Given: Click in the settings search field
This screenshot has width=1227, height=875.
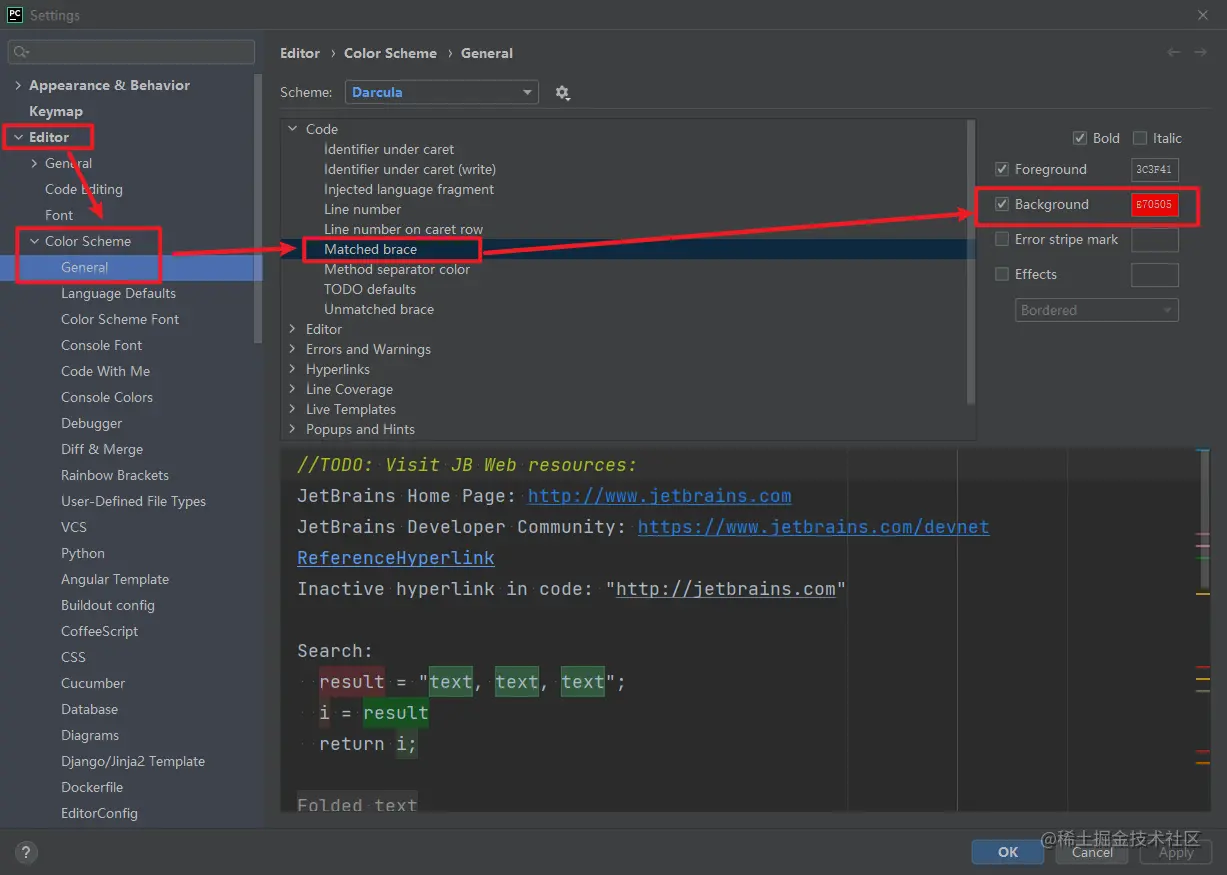Looking at the screenshot, I should click(x=131, y=52).
